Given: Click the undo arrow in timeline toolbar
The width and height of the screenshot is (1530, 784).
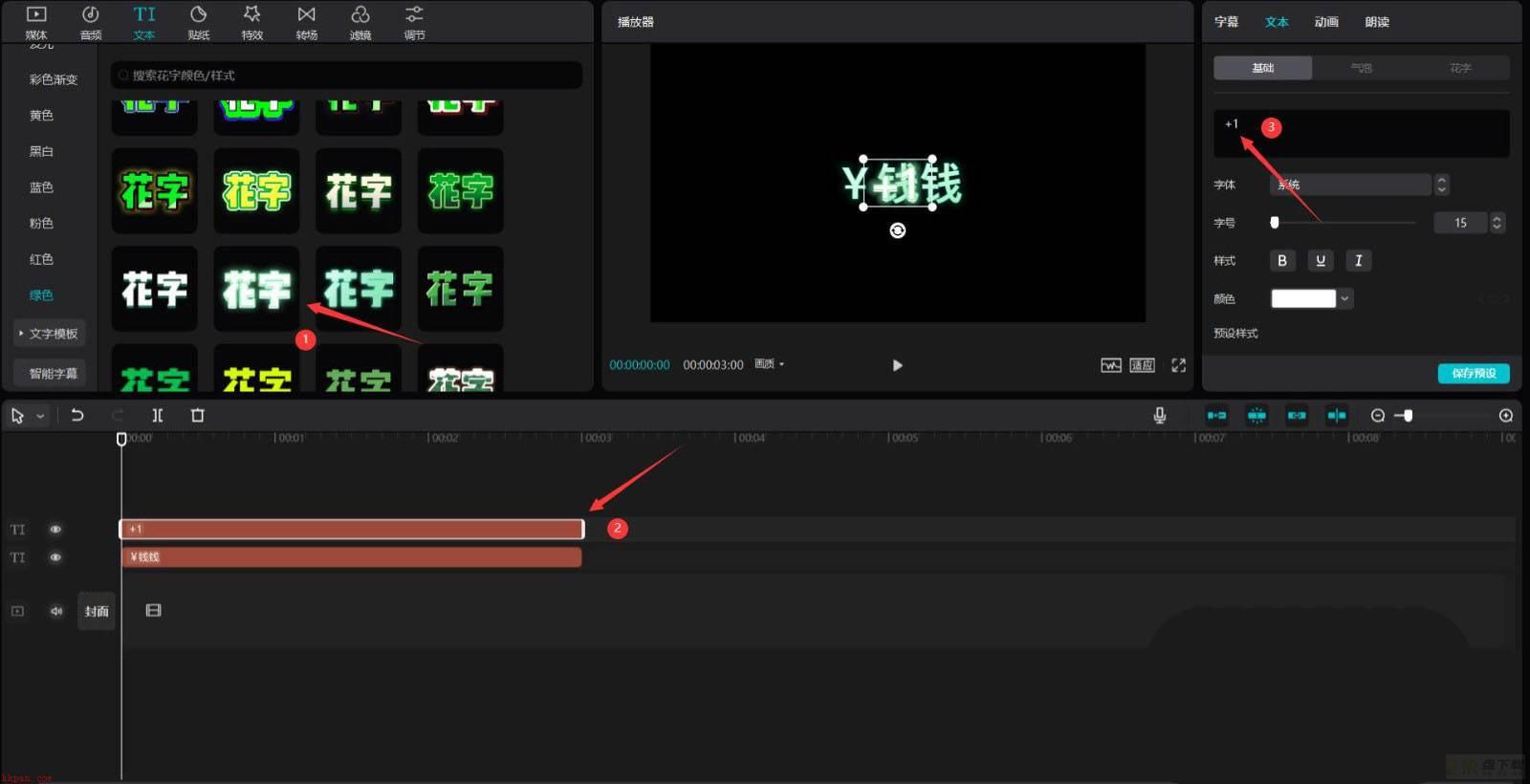Looking at the screenshot, I should tap(77, 415).
